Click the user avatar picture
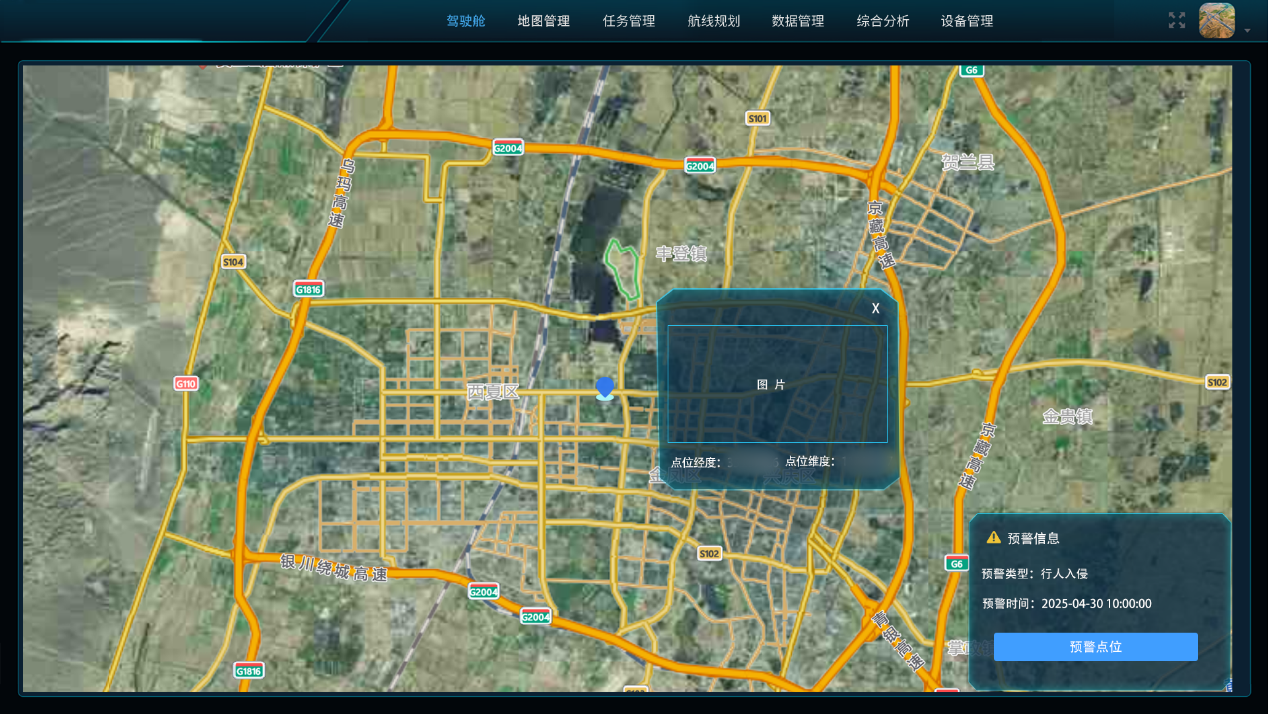The width and height of the screenshot is (1268, 714). [x=1216, y=20]
